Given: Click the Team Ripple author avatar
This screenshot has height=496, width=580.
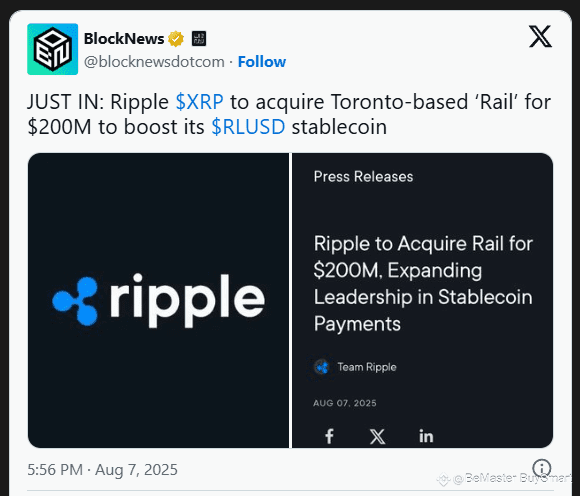Looking at the screenshot, I should point(322,367).
